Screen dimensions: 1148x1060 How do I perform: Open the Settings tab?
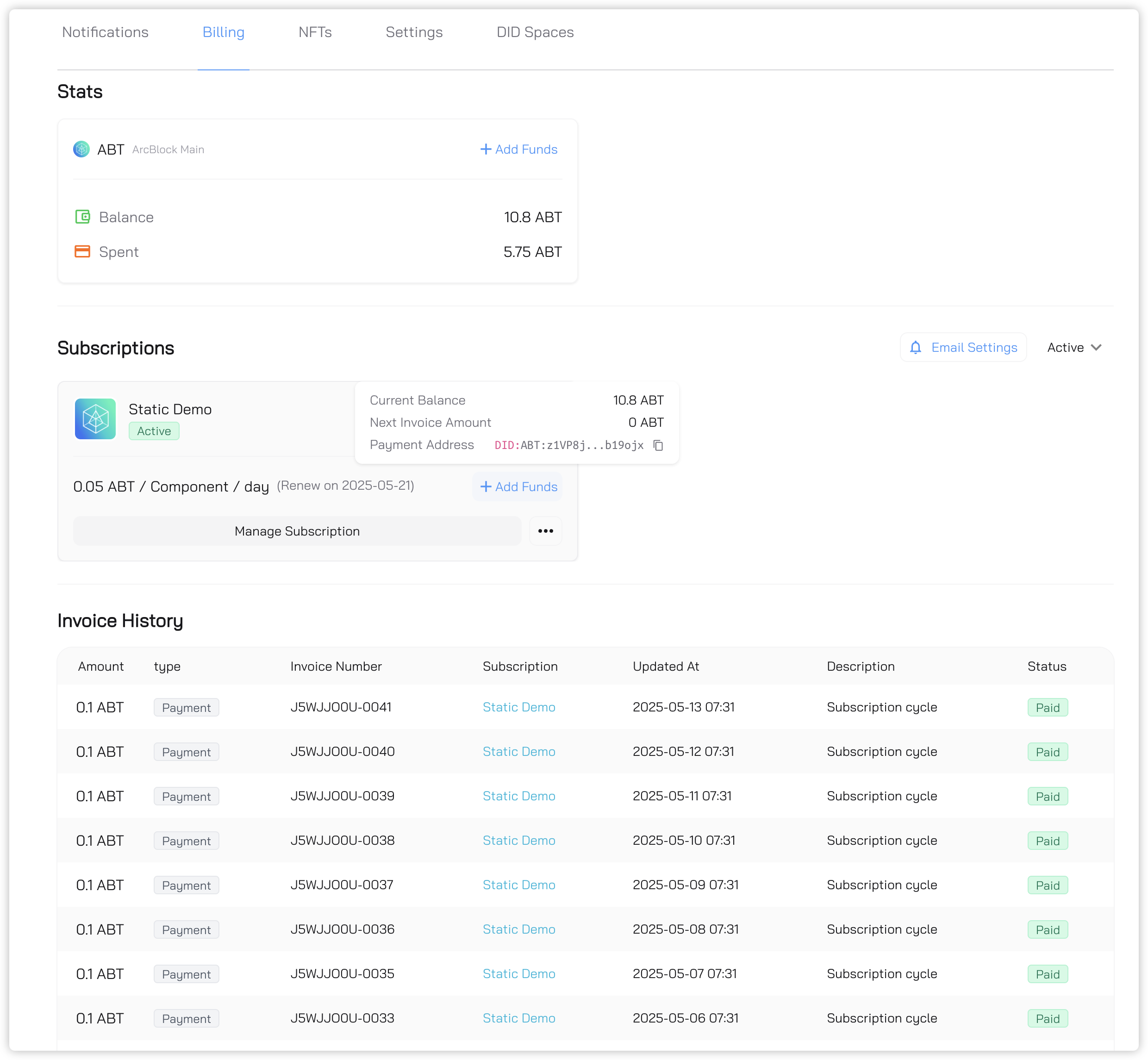click(414, 32)
